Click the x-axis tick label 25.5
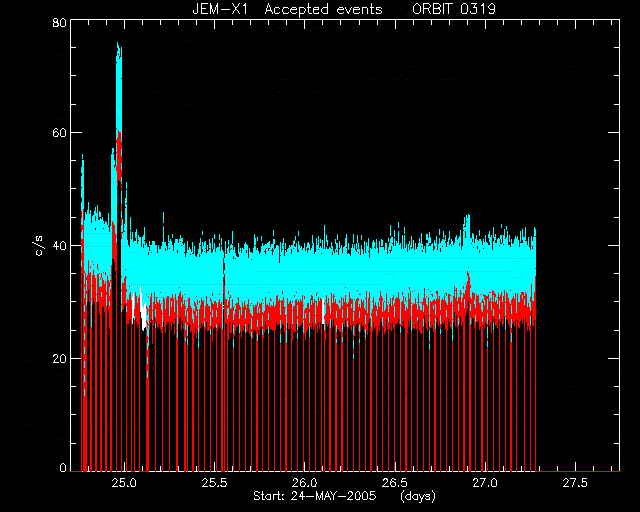This screenshot has width=640, height=512. [214, 483]
